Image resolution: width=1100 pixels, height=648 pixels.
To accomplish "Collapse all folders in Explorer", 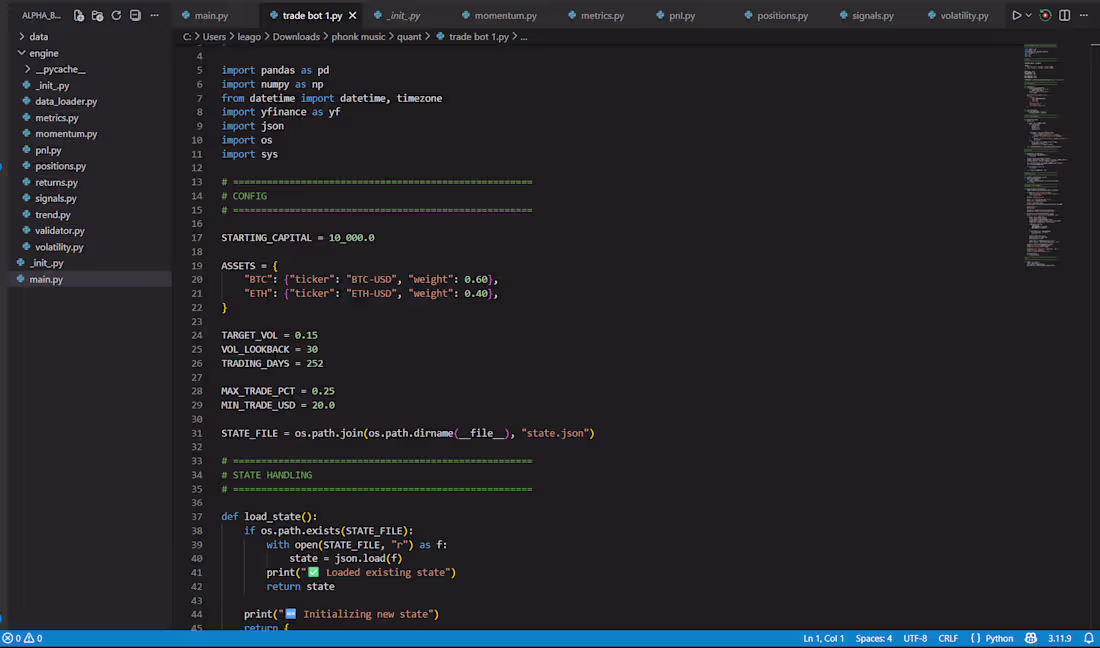I will tap(134, 15).
